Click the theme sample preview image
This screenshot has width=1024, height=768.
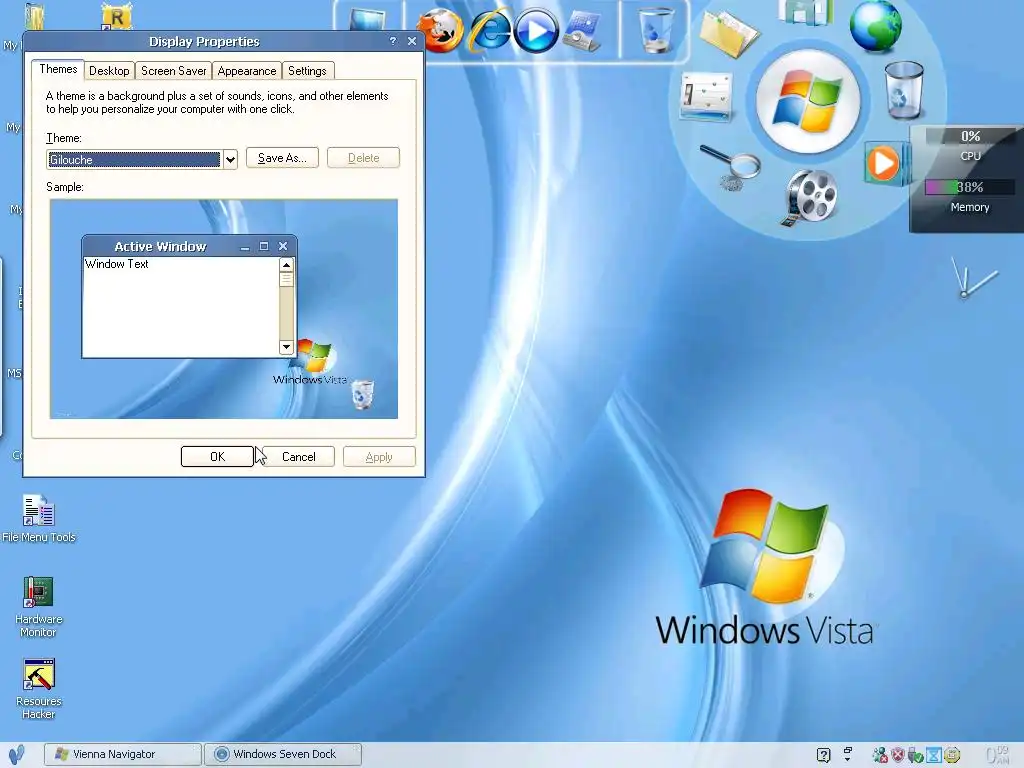(x=224, y=309)
